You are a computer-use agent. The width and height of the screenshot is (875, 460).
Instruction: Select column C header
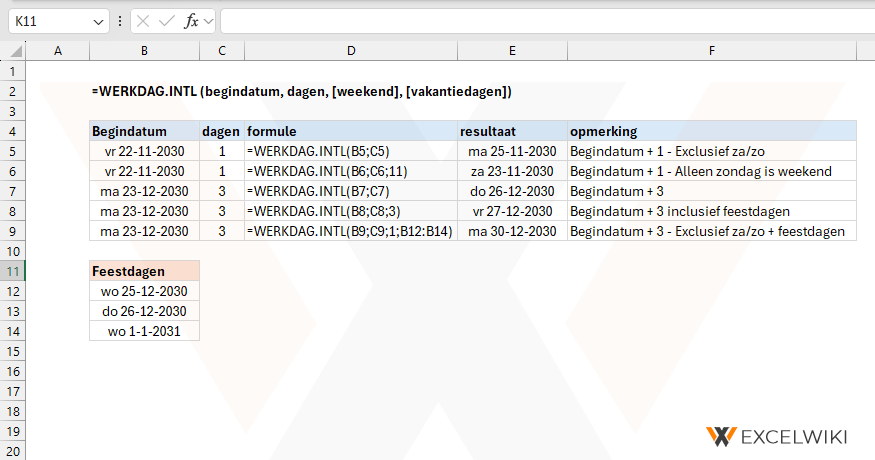point(222,51)
